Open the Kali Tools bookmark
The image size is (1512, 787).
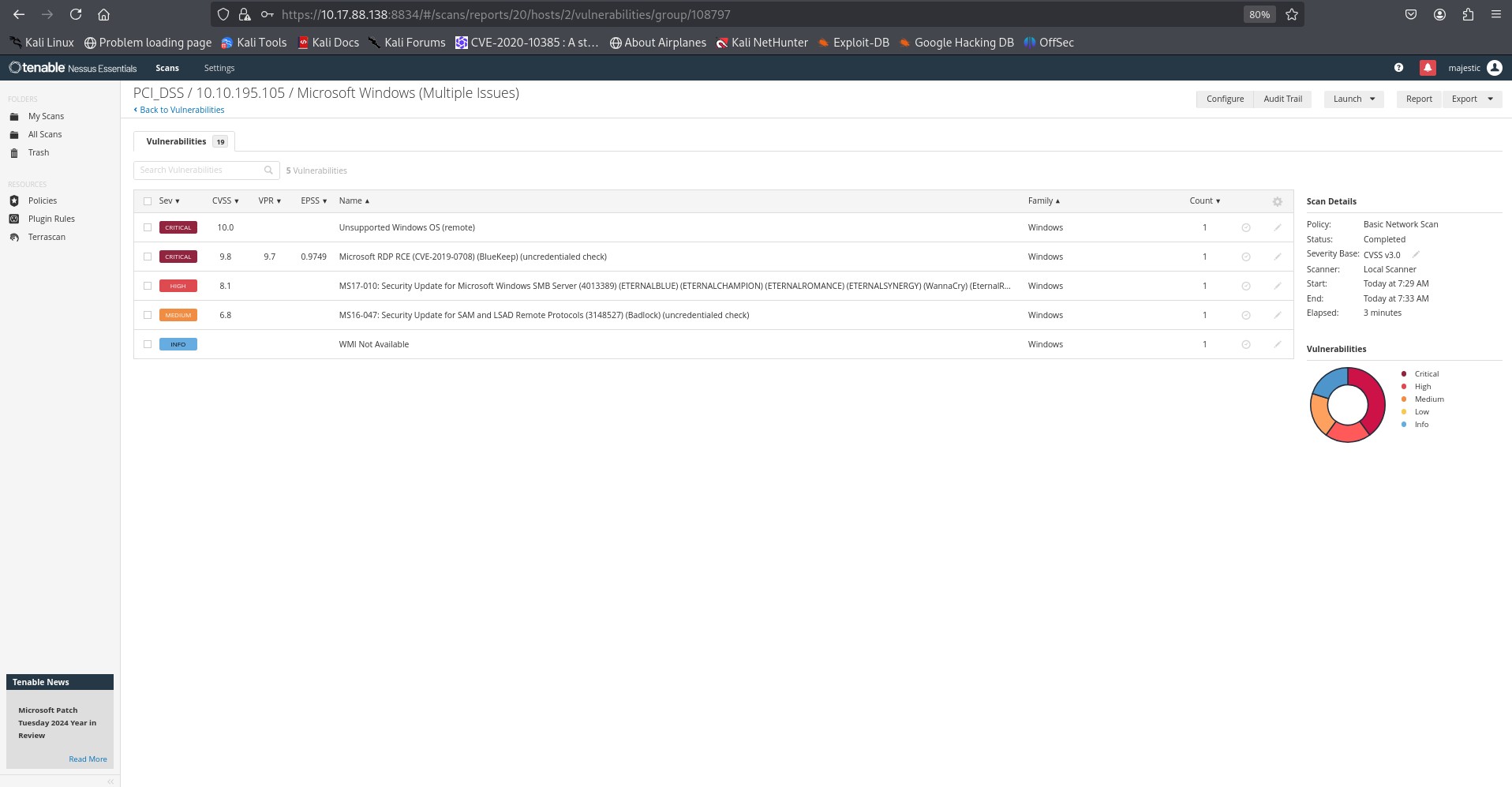point(253,43)
